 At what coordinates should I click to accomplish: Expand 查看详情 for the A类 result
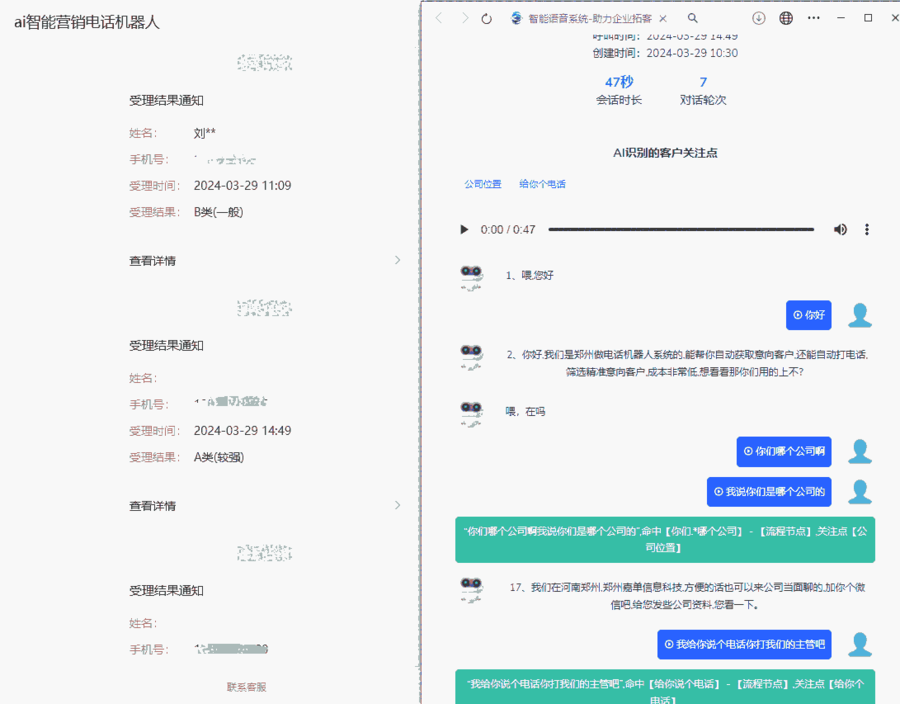265,506
